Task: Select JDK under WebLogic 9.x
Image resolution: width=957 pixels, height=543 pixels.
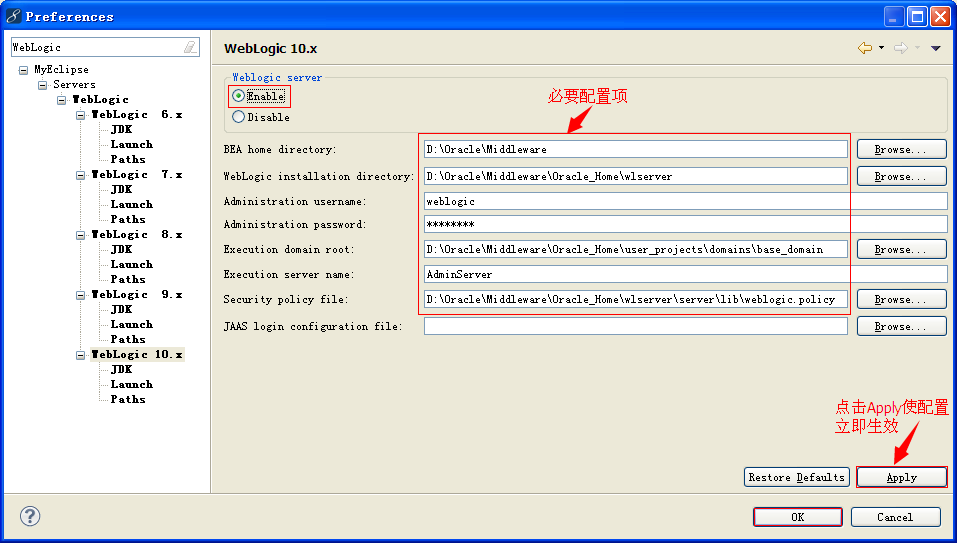Action: pyautogui.click(x=121, y=309)
